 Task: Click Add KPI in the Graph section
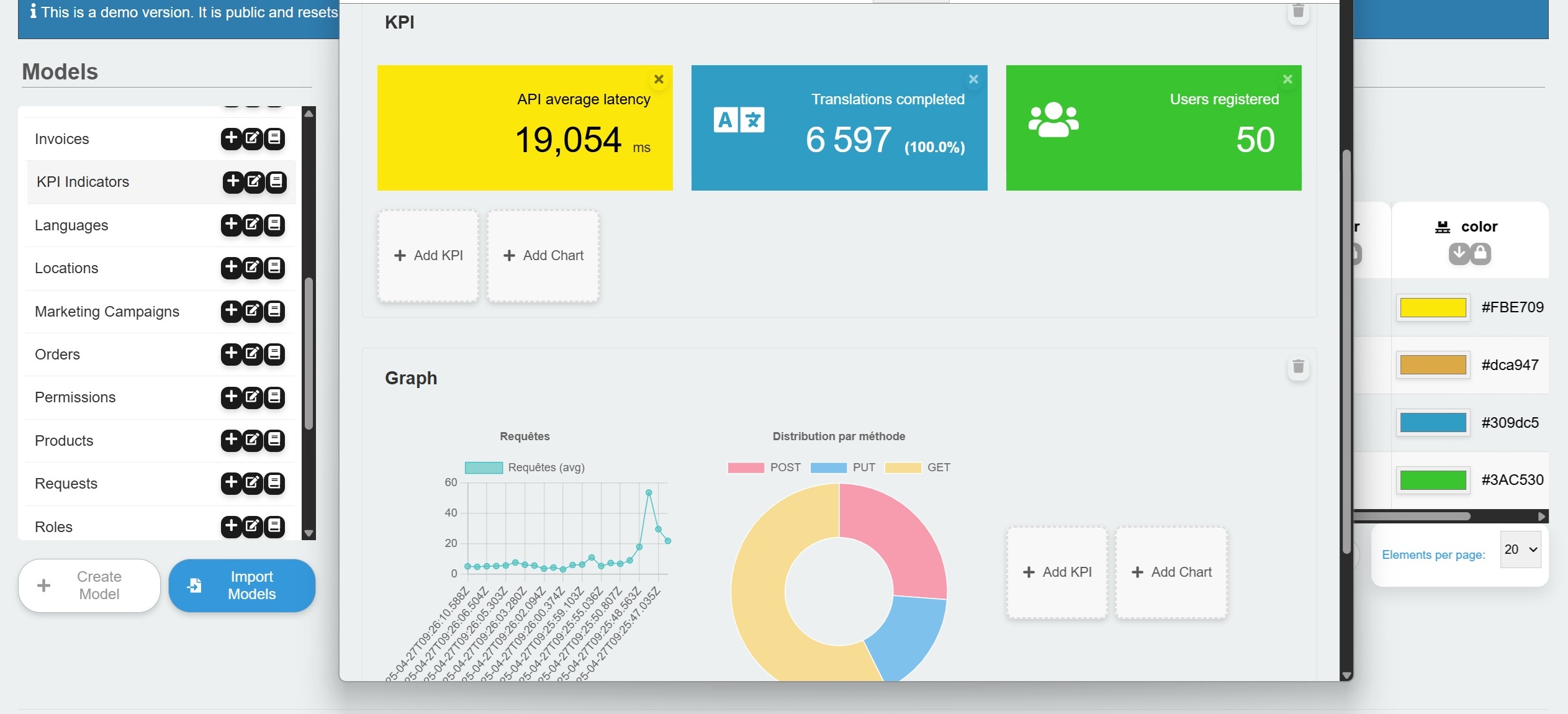pos(1057,572)
